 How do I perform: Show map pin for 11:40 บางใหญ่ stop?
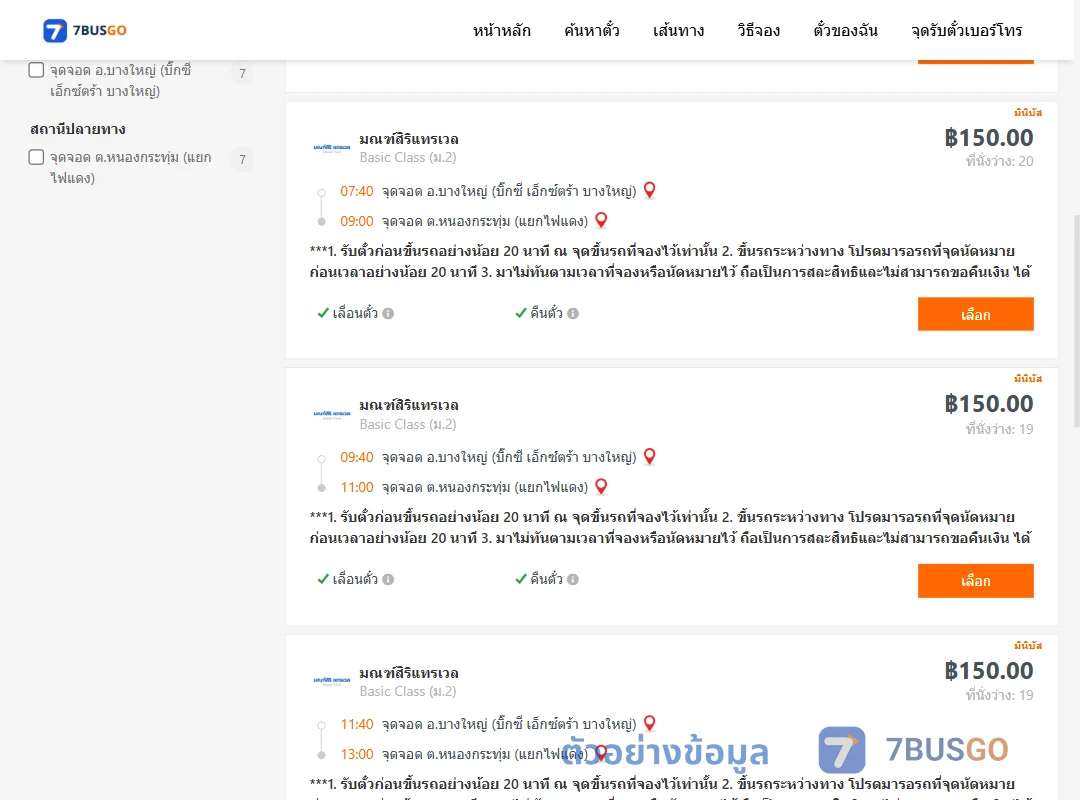pos(650,723)
